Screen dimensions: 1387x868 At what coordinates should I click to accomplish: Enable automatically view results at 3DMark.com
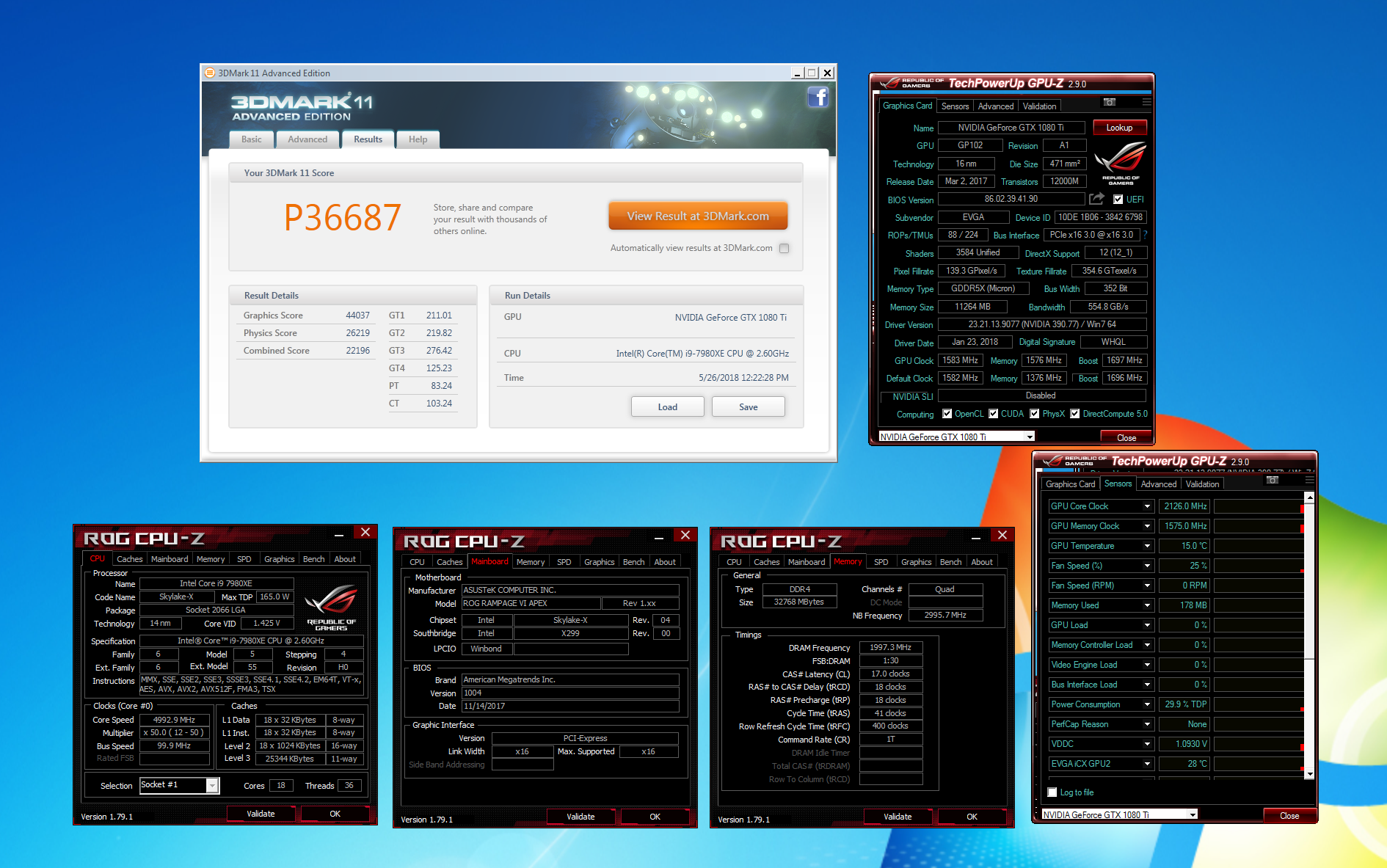click(x=784, y=248)
